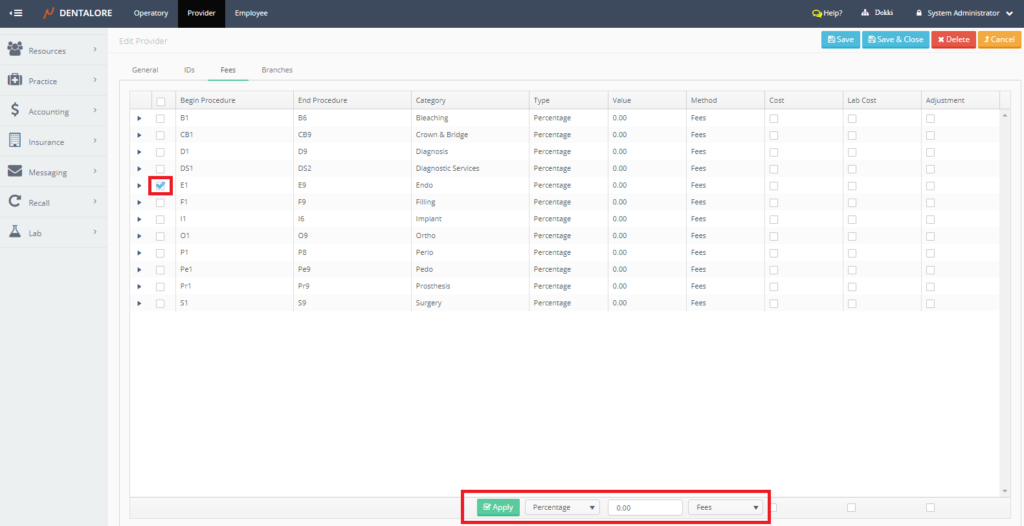Uncheck the Endo row selection checkbox
The image size is (1024, 526).
coord(160,185)
